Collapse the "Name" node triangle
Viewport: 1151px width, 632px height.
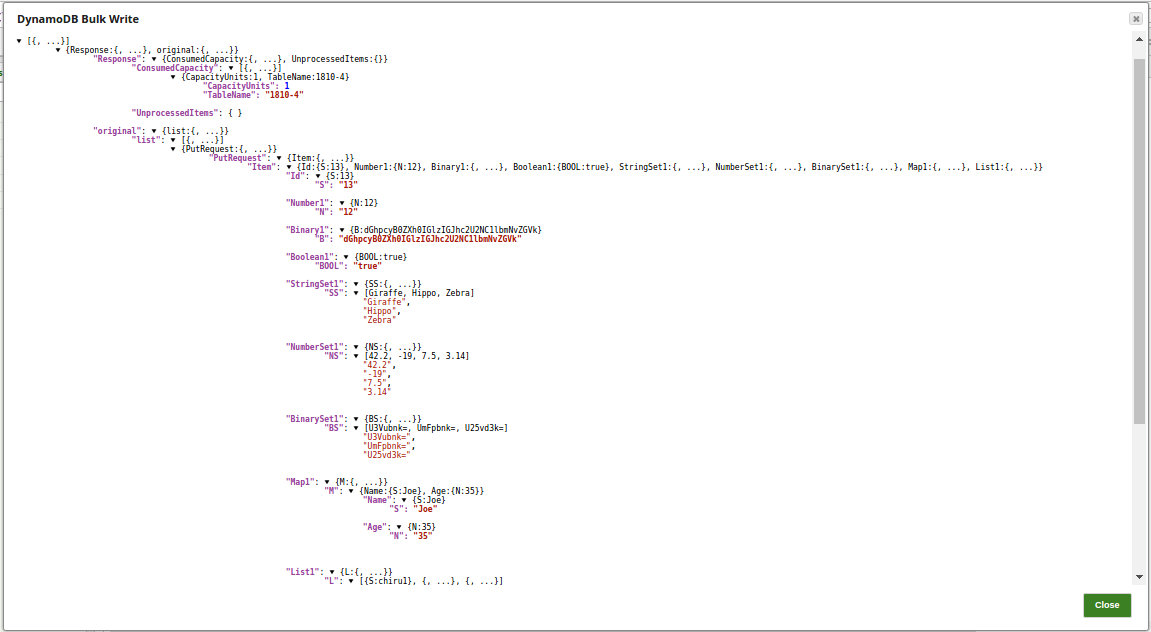[x=404, y=500]
